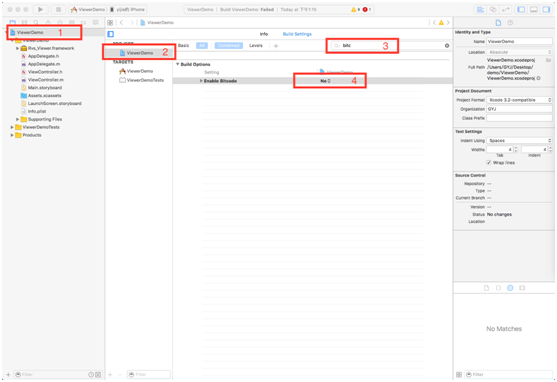This screenshot has height=382, width=557.
Task: Open the Find navigator magnifier icon
Action: pyautogui.click(x=36, y=22)
